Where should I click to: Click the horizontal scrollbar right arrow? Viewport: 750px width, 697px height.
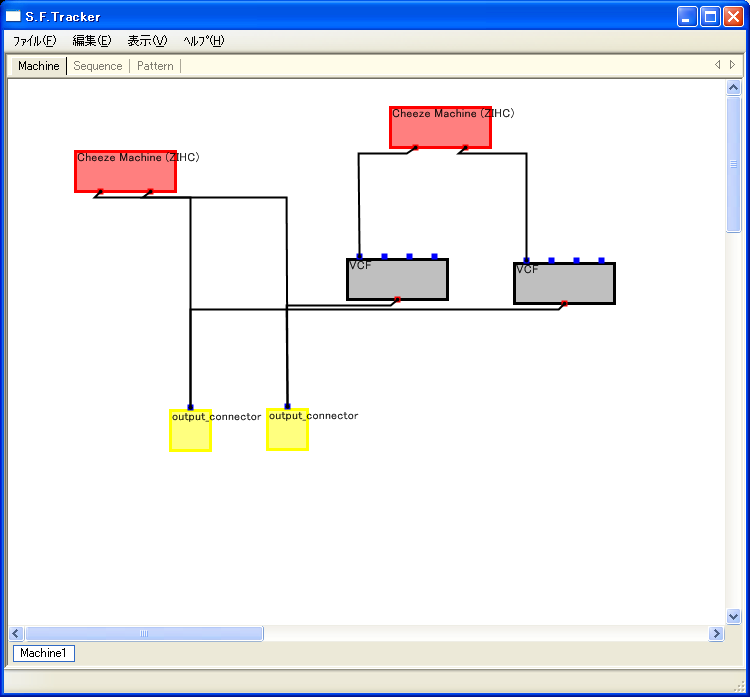[716, 633]
